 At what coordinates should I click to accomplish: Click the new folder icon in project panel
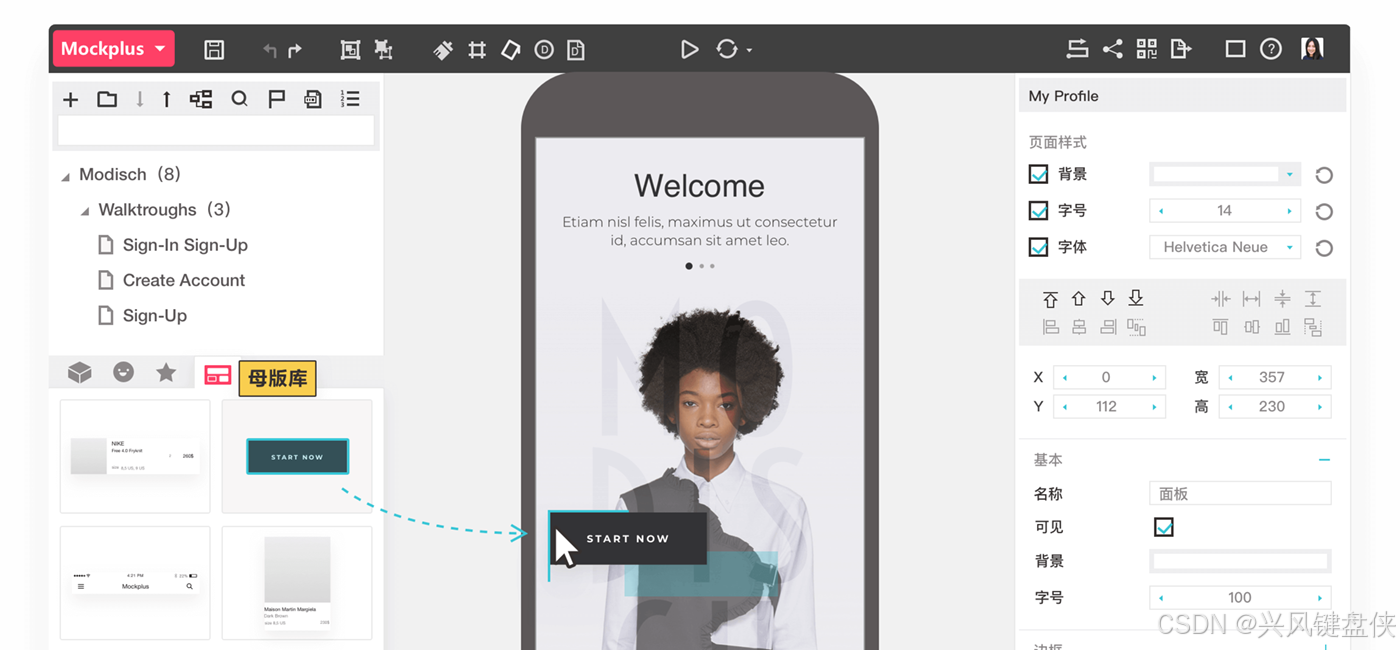(x=107, y=99)
